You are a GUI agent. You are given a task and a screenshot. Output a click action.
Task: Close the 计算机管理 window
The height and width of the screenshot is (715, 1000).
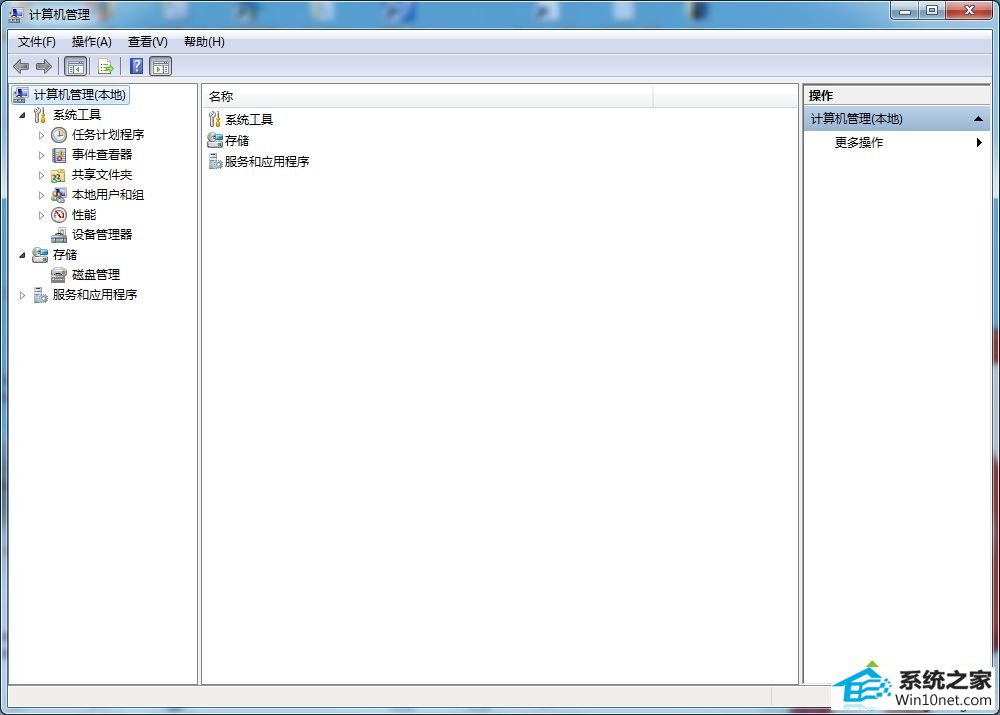pos(969,11)
